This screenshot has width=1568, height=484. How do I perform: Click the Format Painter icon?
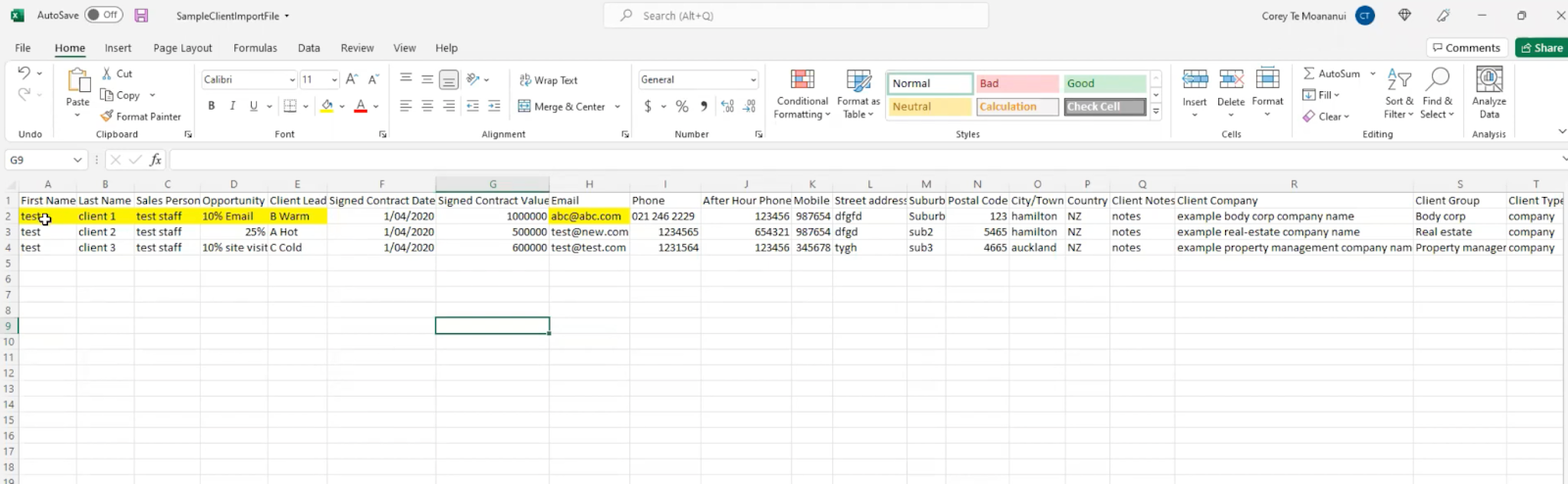tap(107, 117)
